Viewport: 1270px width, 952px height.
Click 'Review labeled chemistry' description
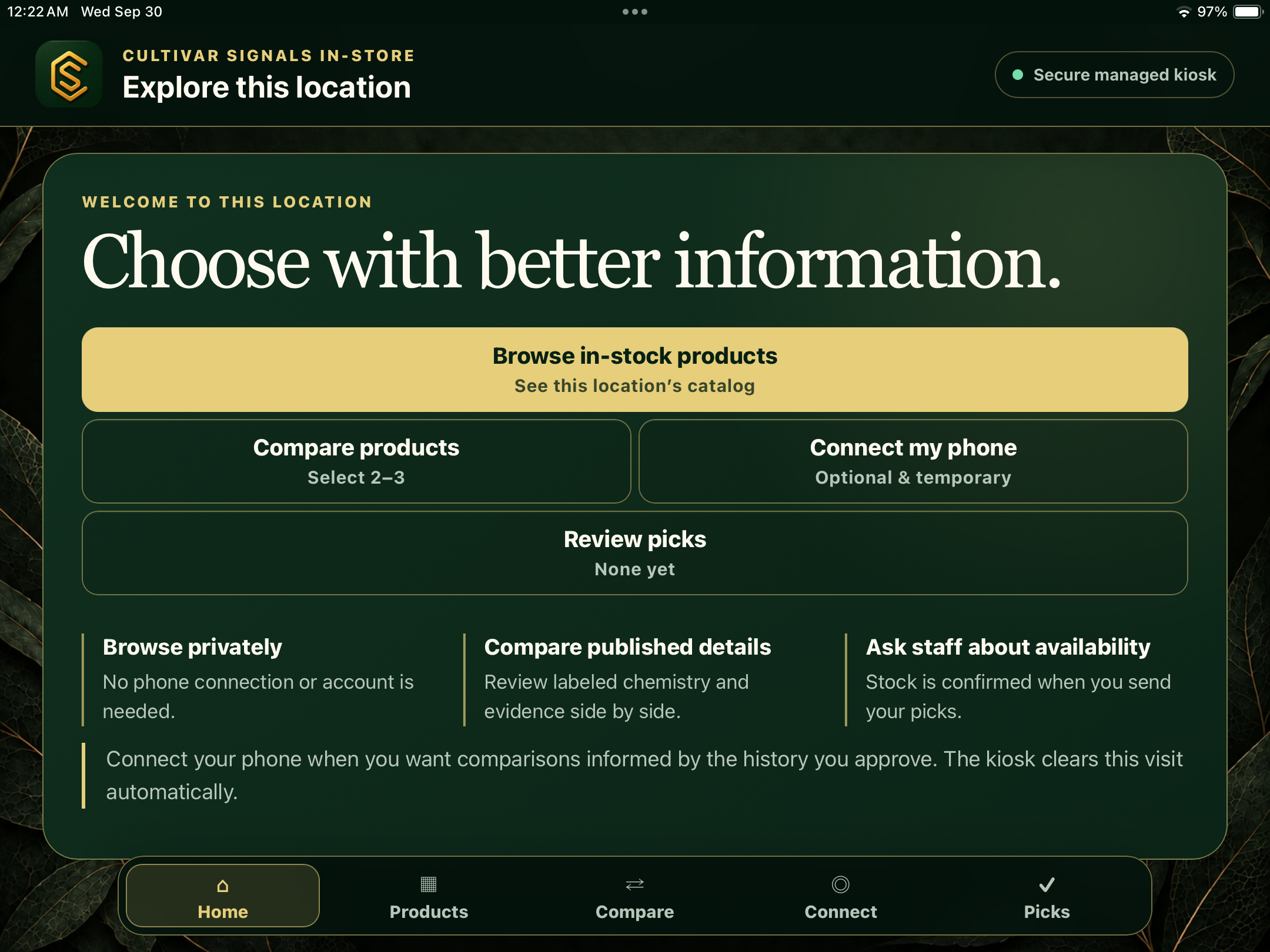[x=616, y=696]
